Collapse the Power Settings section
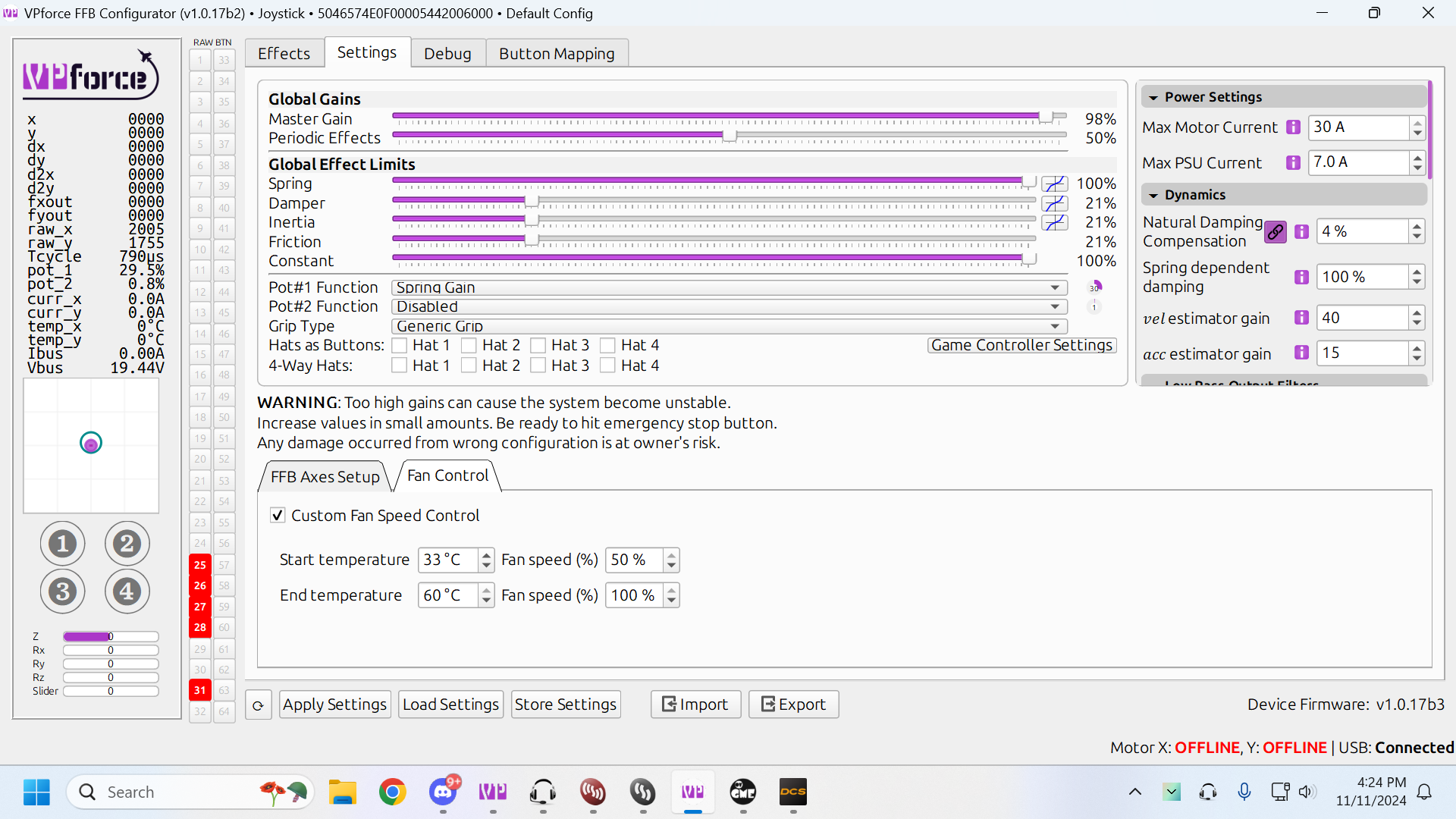Viewport: 1456px width, 819px height. [x=1153, y=98]
